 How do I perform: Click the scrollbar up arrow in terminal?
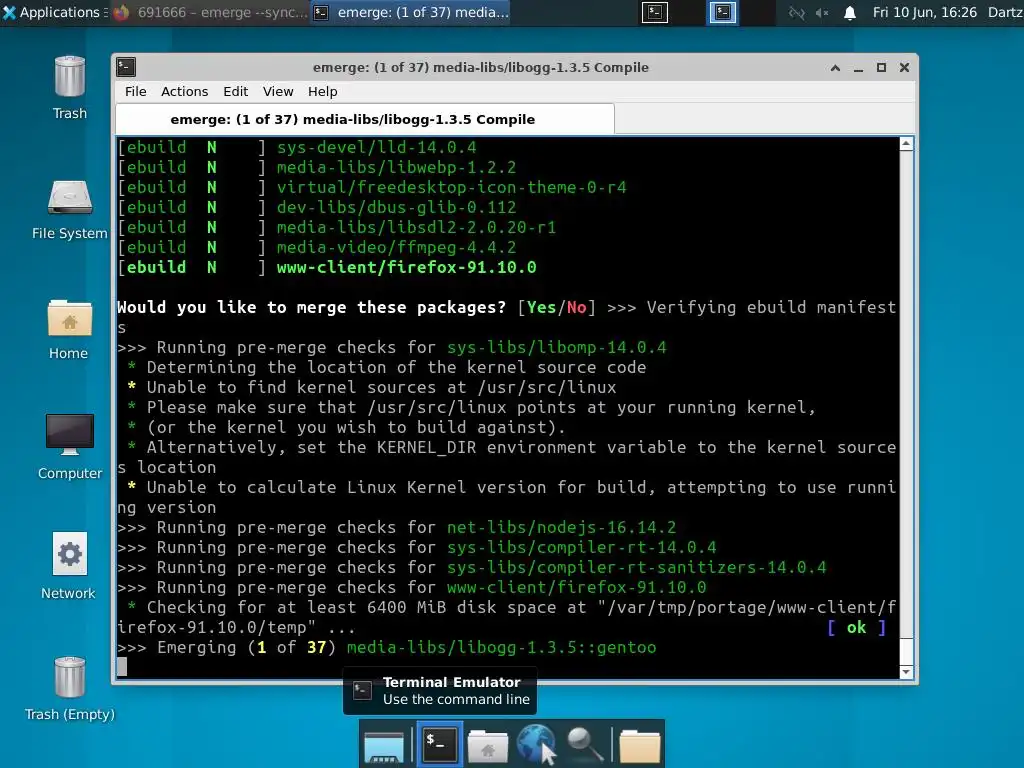point(906,144)
